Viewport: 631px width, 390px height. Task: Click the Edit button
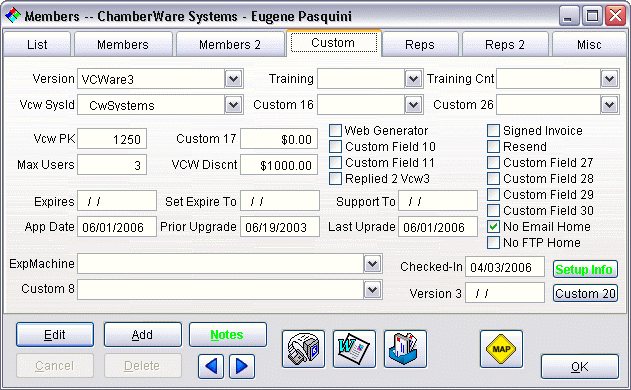(55, 334)
